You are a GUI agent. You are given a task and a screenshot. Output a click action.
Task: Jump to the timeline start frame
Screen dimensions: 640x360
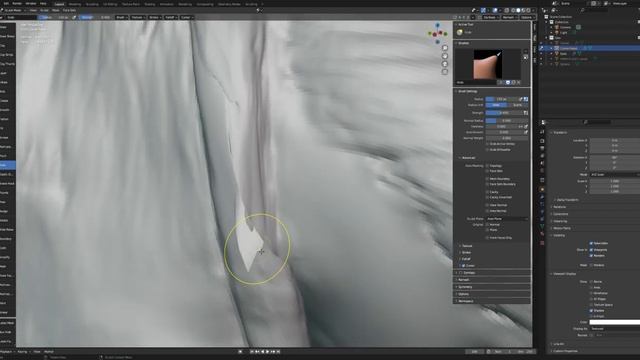pos(252,351)
